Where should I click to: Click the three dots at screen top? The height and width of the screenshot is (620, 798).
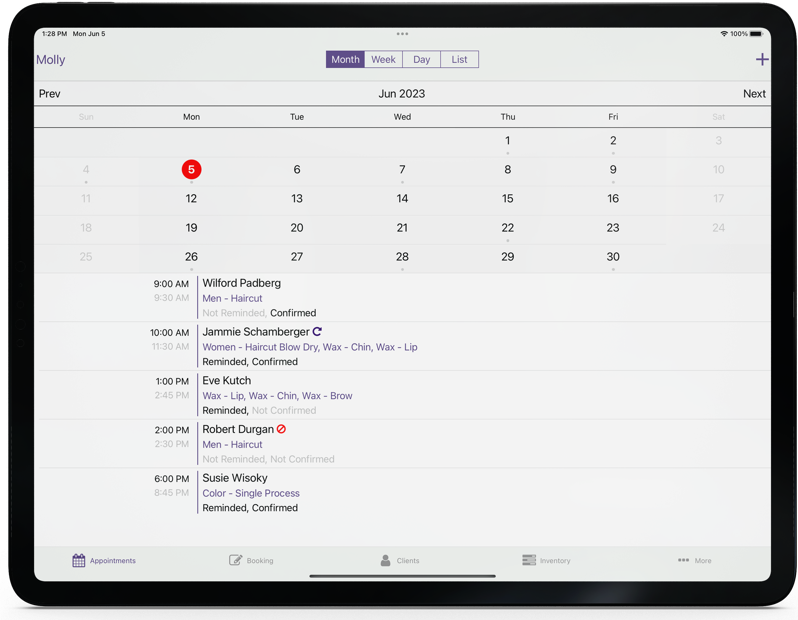[402, 34]
